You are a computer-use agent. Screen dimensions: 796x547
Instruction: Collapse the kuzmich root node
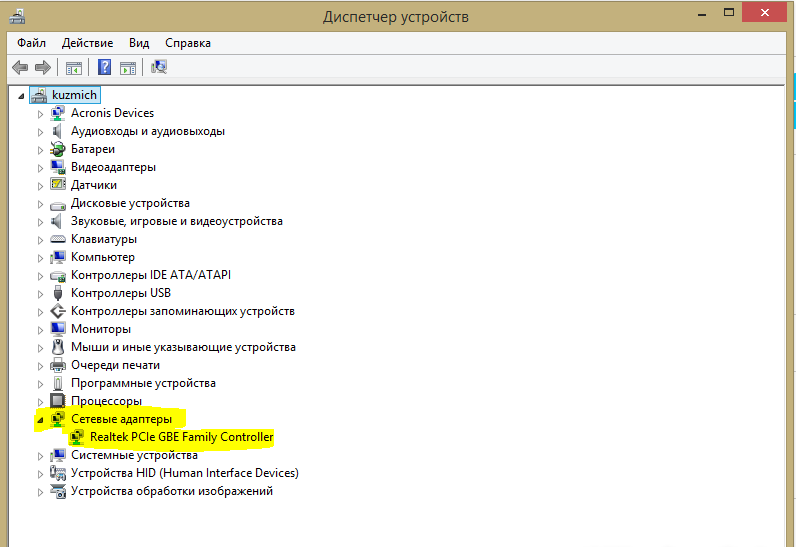point(21,96)
